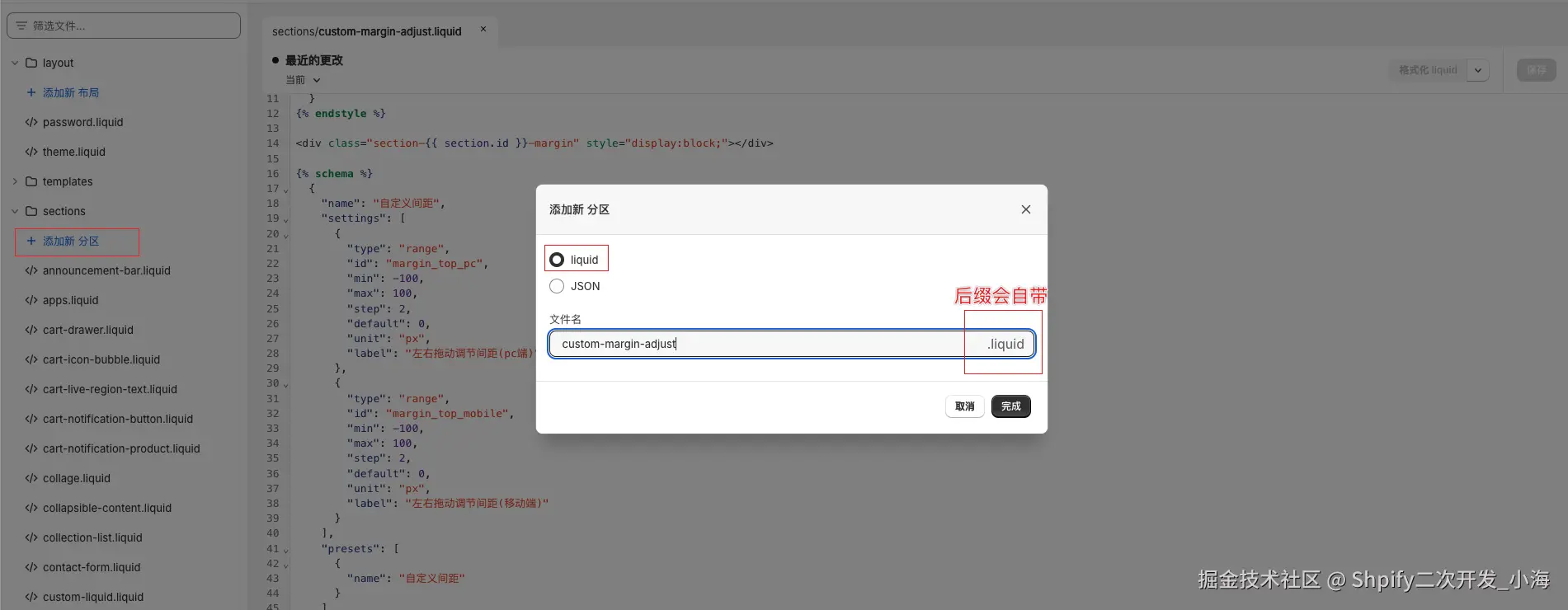Viewport: 1568px width, 610px height.
Task: Click the 取消 button in dialog
Action: (x=964, y=406)
